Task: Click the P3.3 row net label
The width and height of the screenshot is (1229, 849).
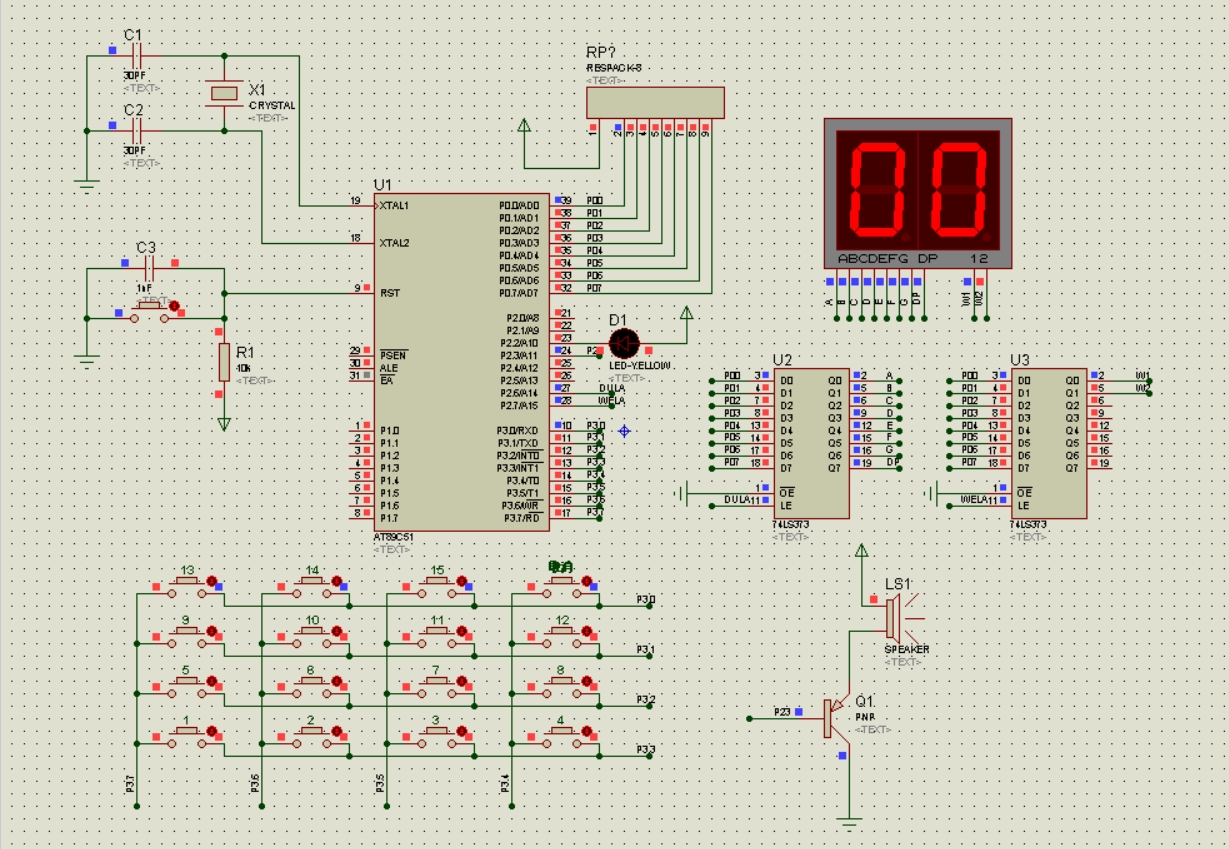Action: point(646,749)
